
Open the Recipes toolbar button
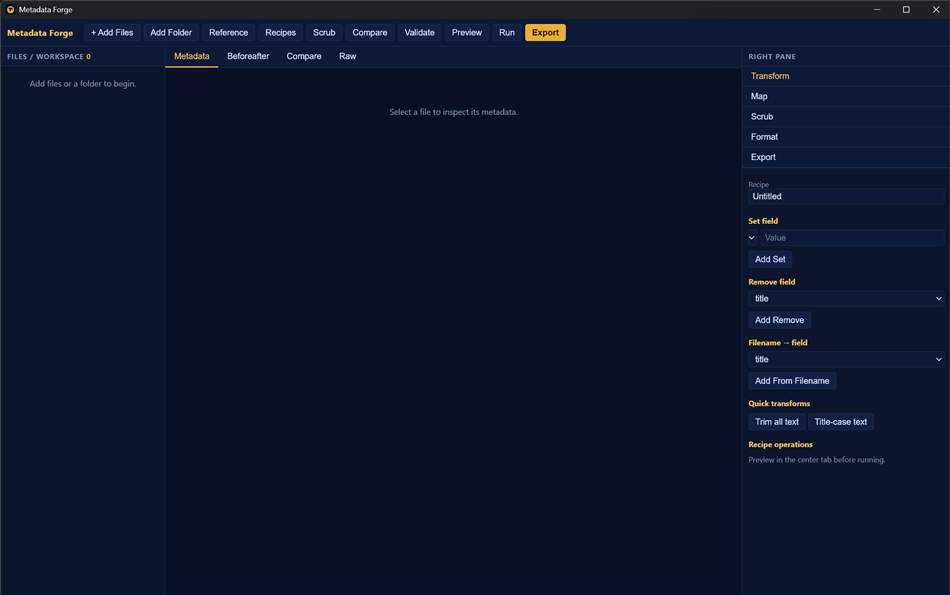click(x=281, y=33)
